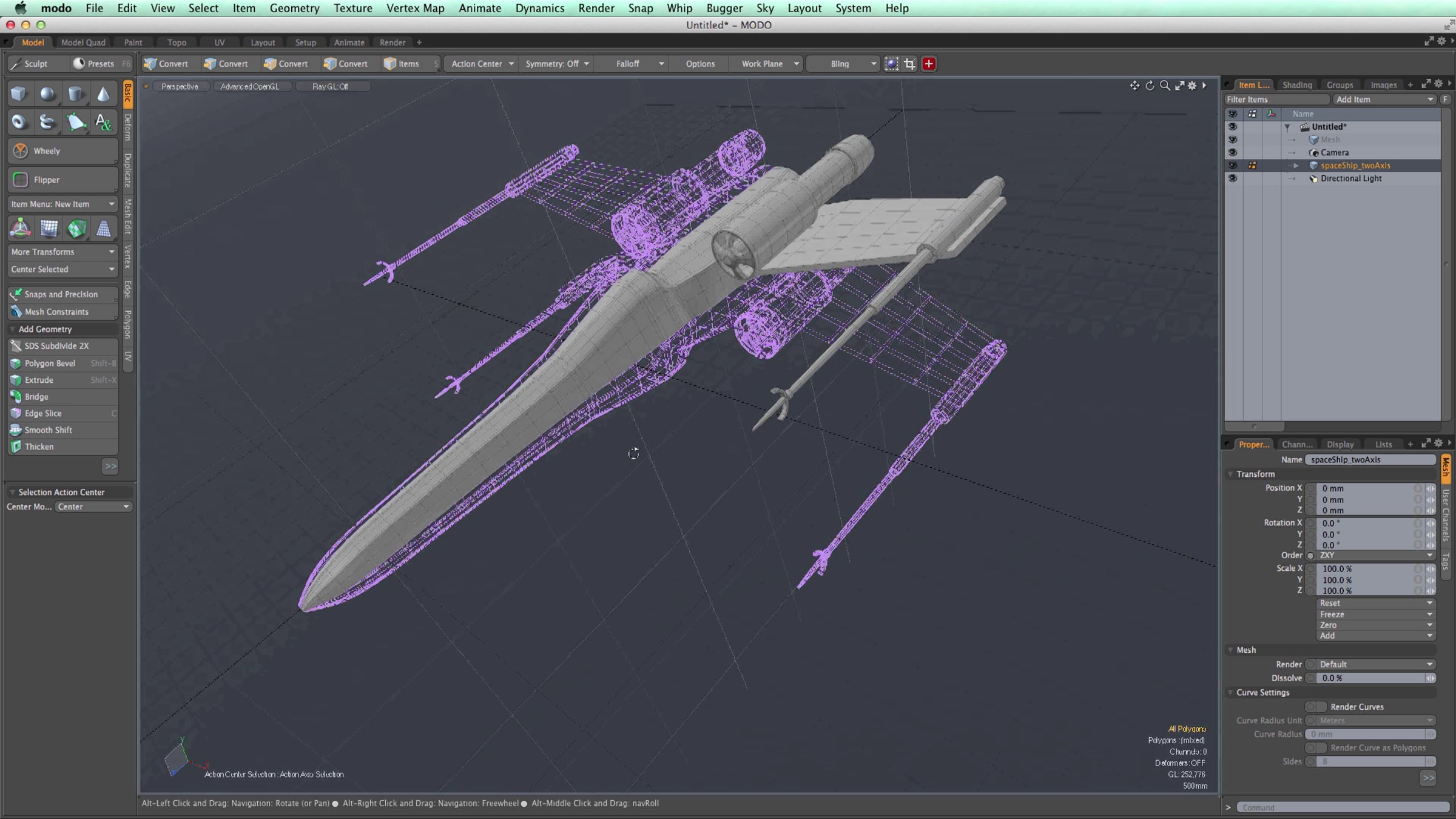Select the transform tool icon under Item Menu
This screenshot has width=1456, height=819.
(20, 229)
